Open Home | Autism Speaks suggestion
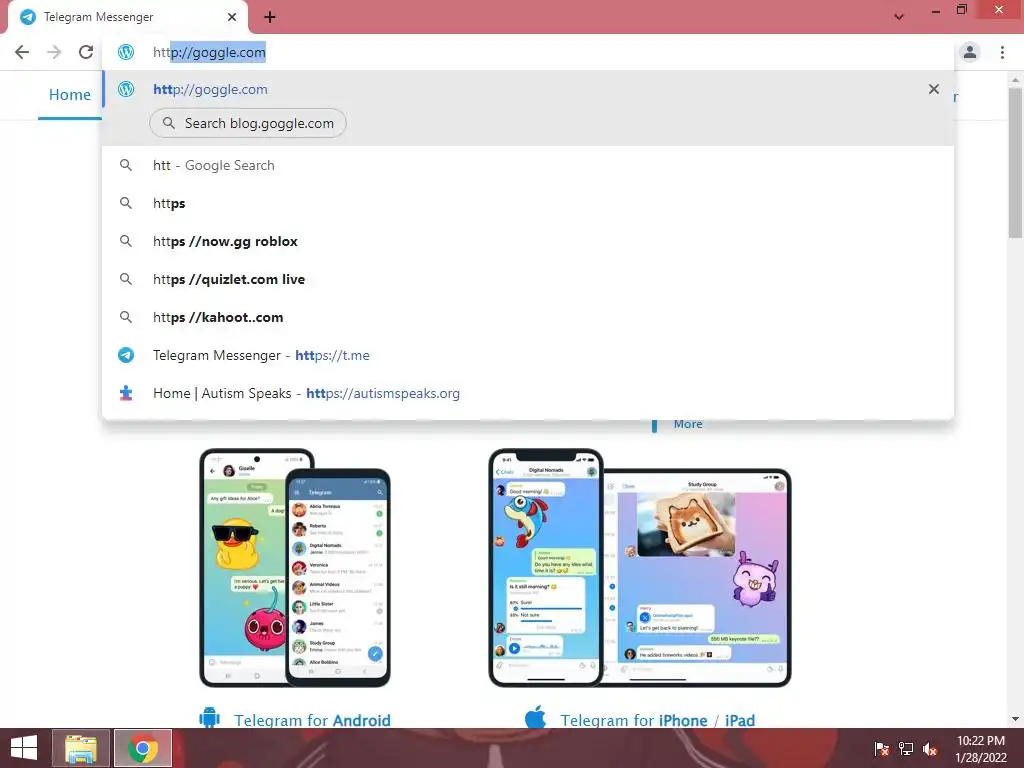Screen dimensions: 1024x768 click(x=528, y=393)
